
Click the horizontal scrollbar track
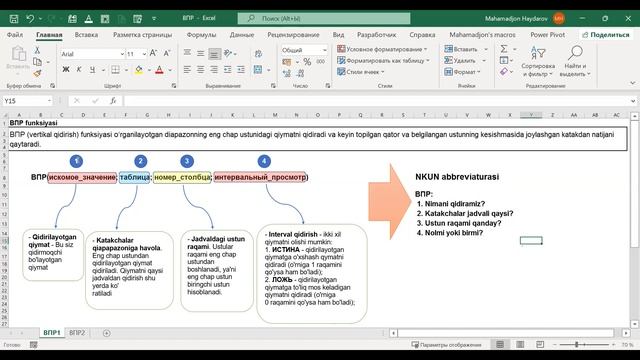tap(506, 333)
